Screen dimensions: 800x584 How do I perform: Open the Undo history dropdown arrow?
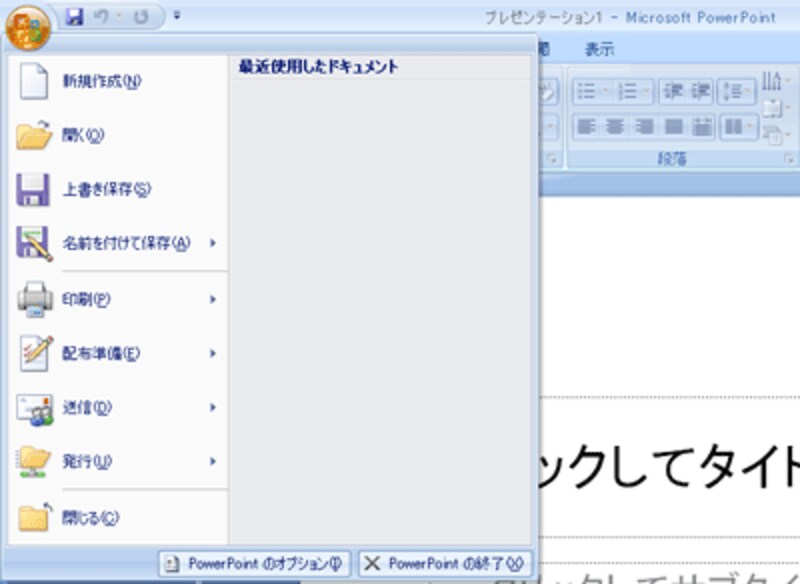[x=118, y=17]
